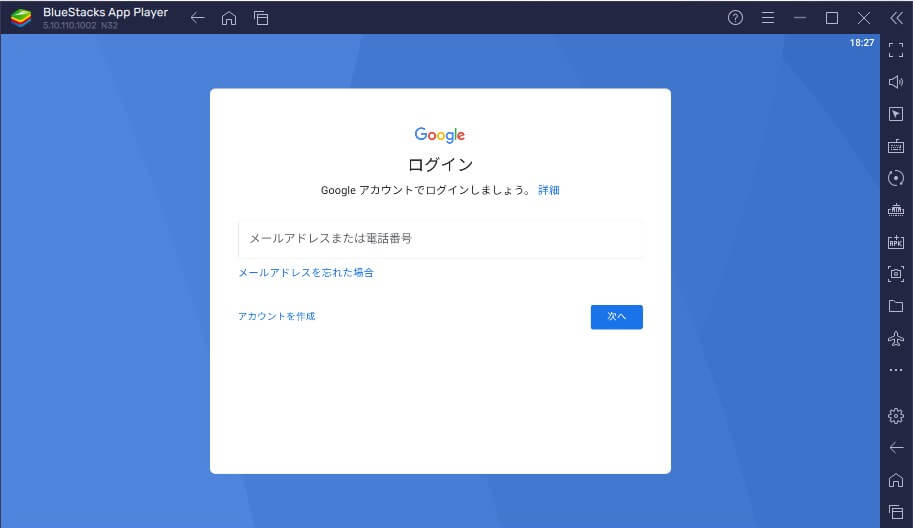Click the アカウントを作成 link
This screenshot has width=913, height=528.
click(276, 316)
